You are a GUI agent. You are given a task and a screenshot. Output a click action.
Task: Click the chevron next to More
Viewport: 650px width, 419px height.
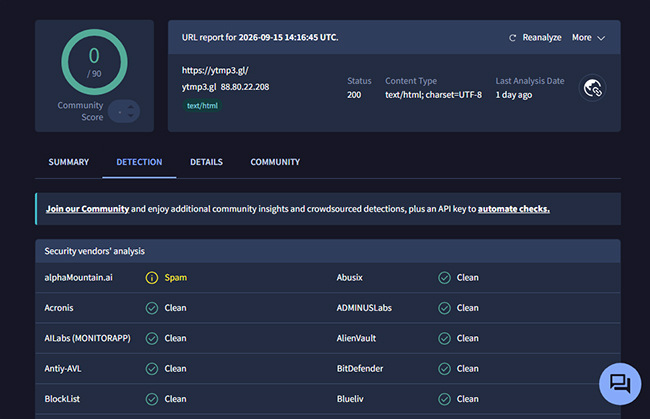coord(601,38)
